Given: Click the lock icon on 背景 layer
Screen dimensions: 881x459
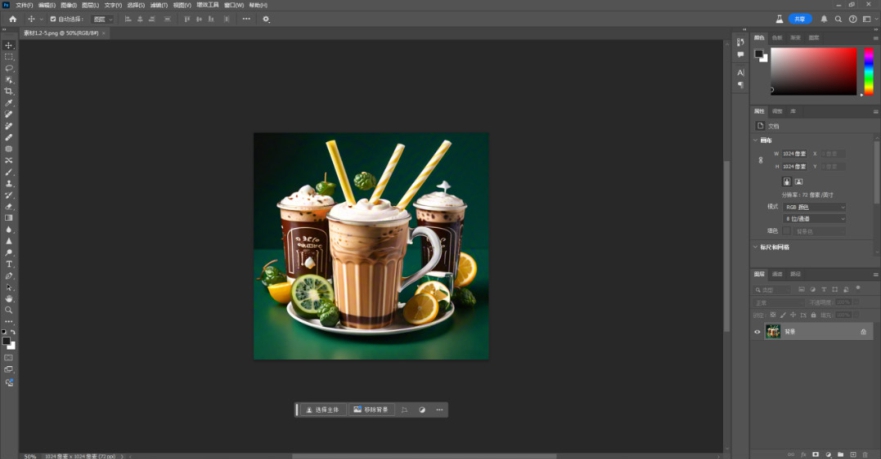Looking at the screenshot, I should [x=863, y=331].
